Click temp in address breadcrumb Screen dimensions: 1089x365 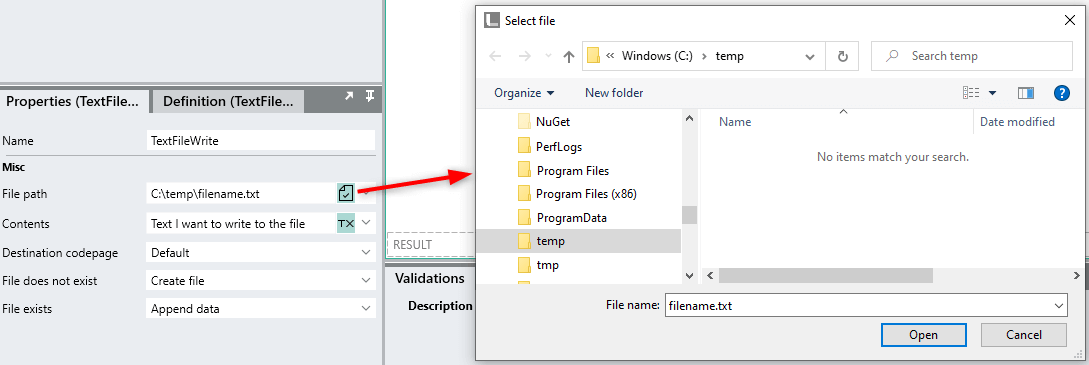point(729,56)
